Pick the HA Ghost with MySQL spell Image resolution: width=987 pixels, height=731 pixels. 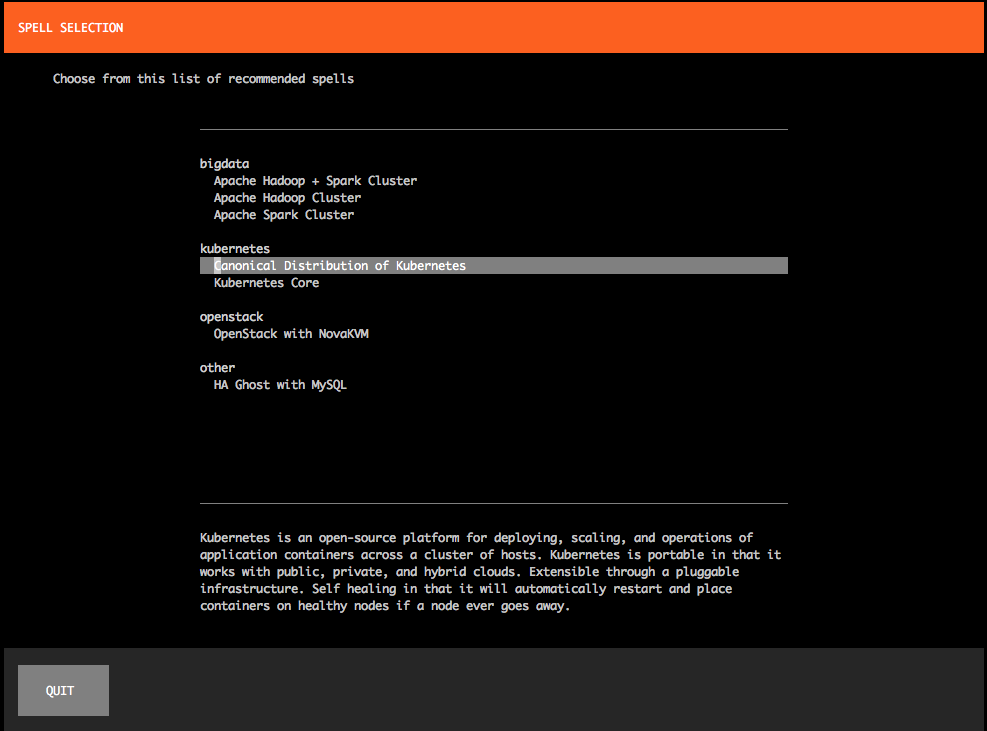[x=280, y=385]
